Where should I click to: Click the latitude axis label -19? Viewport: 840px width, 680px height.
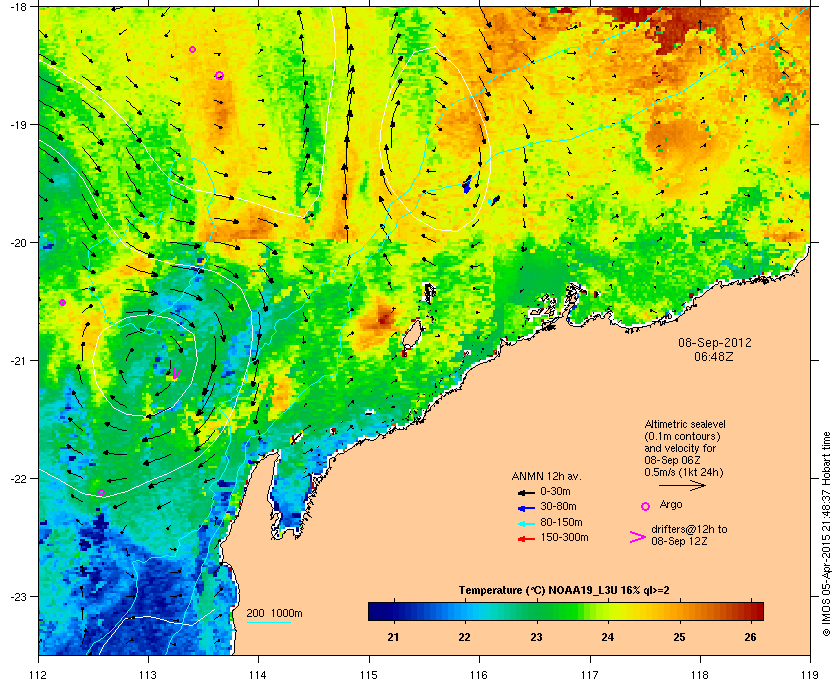18,125
